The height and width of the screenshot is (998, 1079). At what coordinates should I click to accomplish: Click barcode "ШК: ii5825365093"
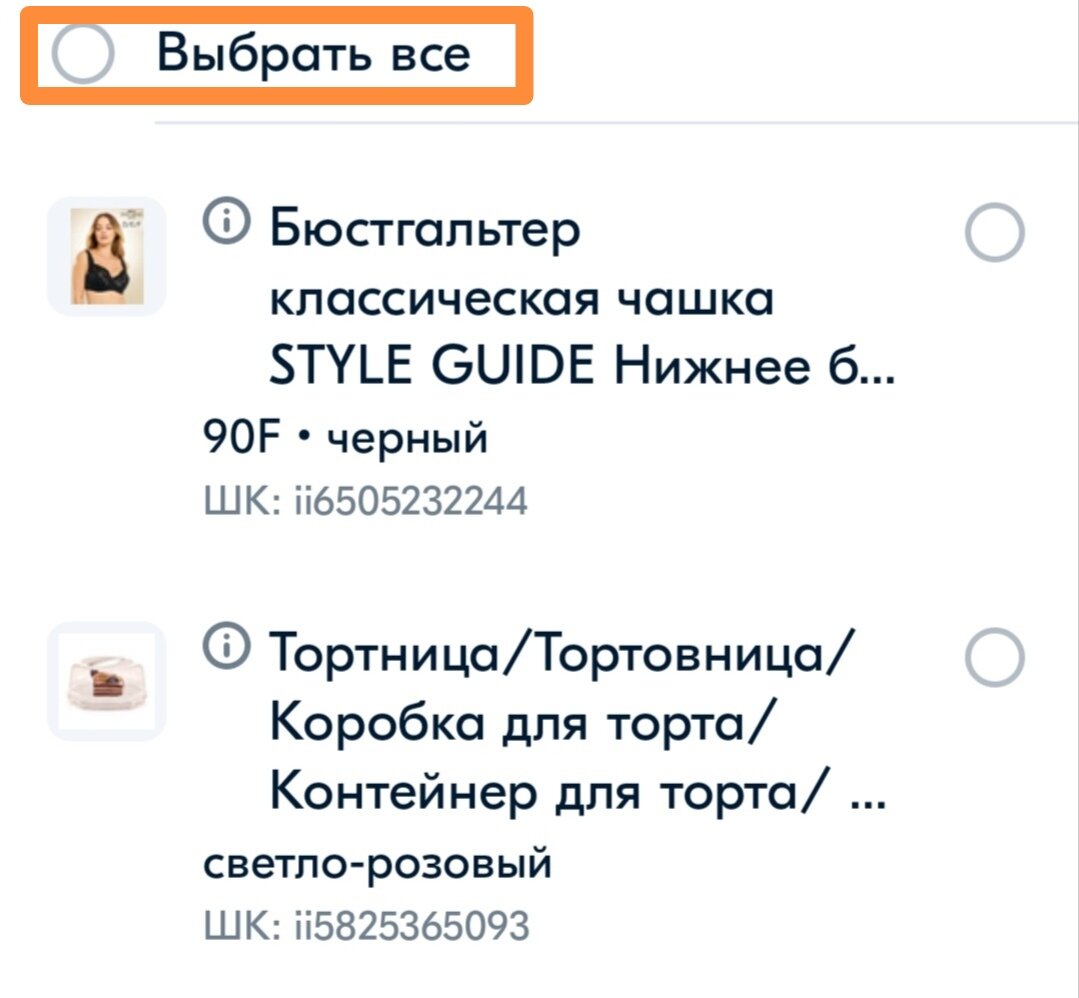[370, 926]
